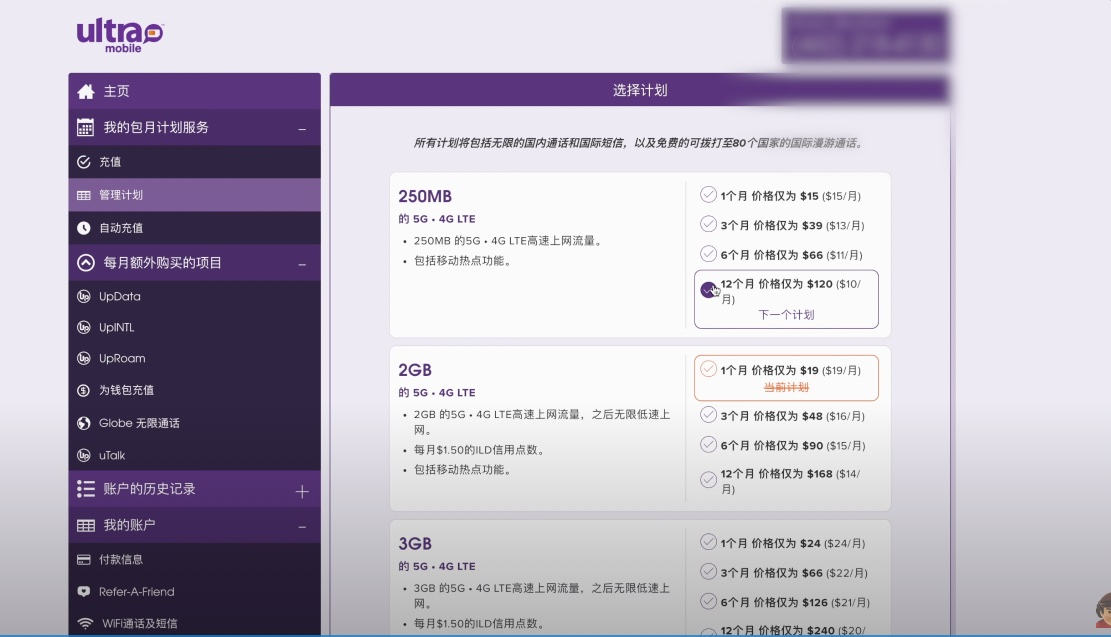Open UpRoam sidebar entry

pos(194,359)
